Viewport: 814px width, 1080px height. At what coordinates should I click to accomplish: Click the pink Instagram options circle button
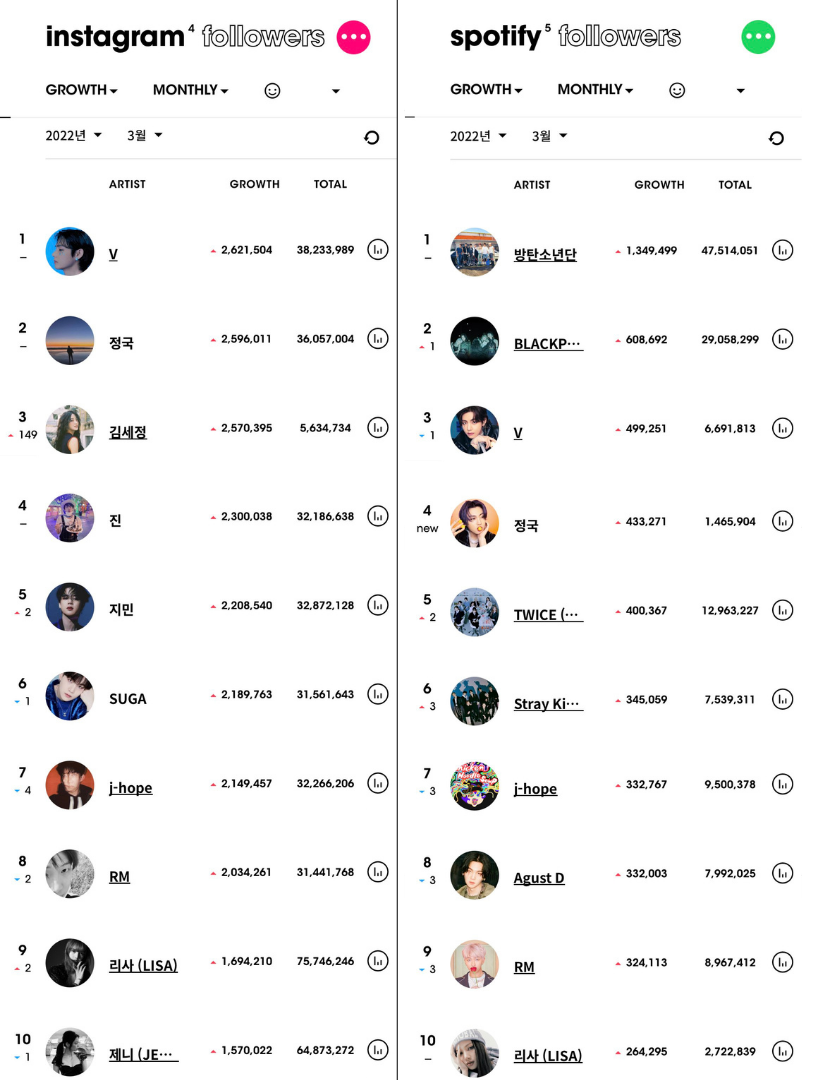coord(353,38)
